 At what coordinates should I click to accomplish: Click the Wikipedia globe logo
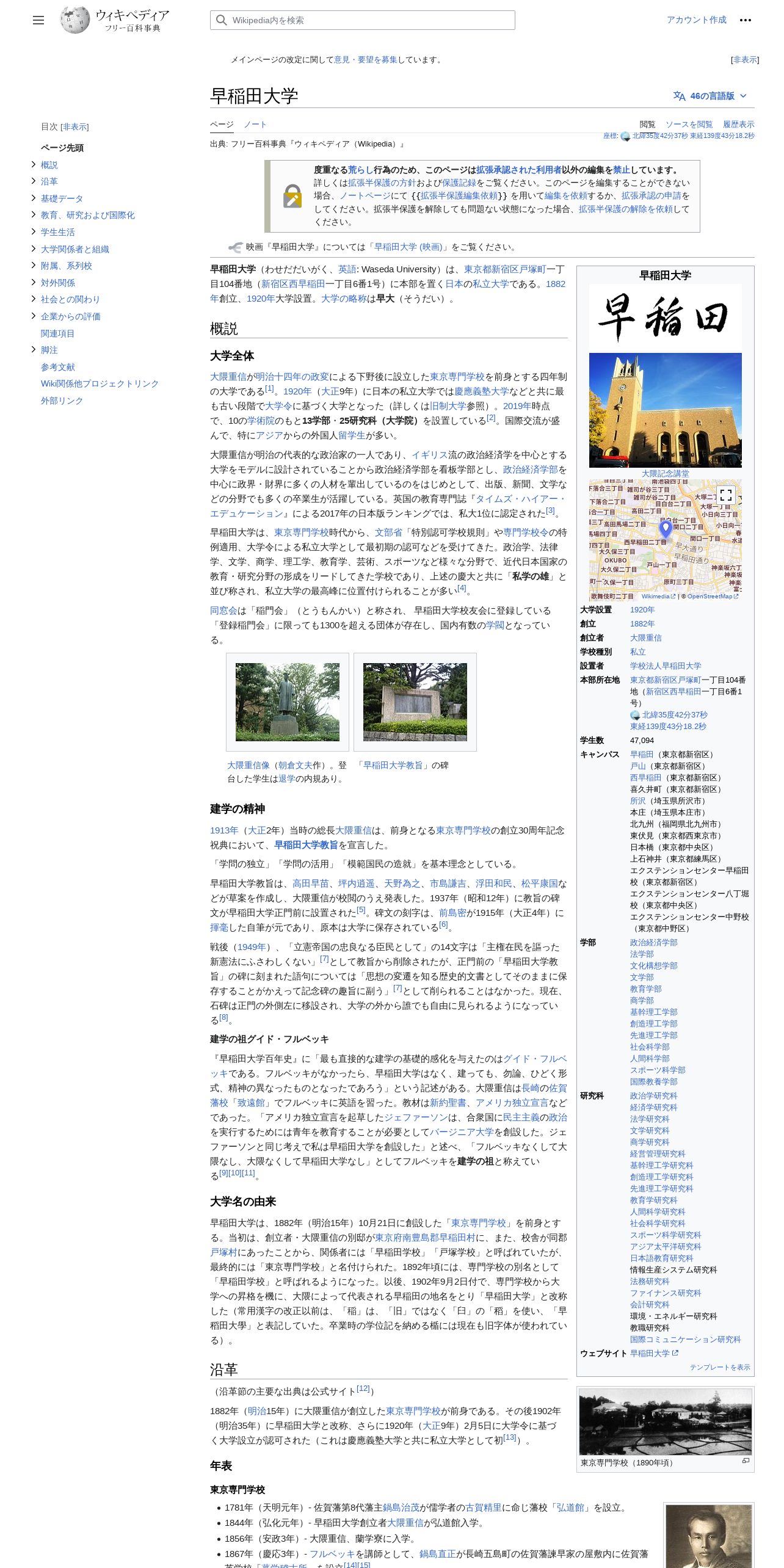click(x=75, y=20)
